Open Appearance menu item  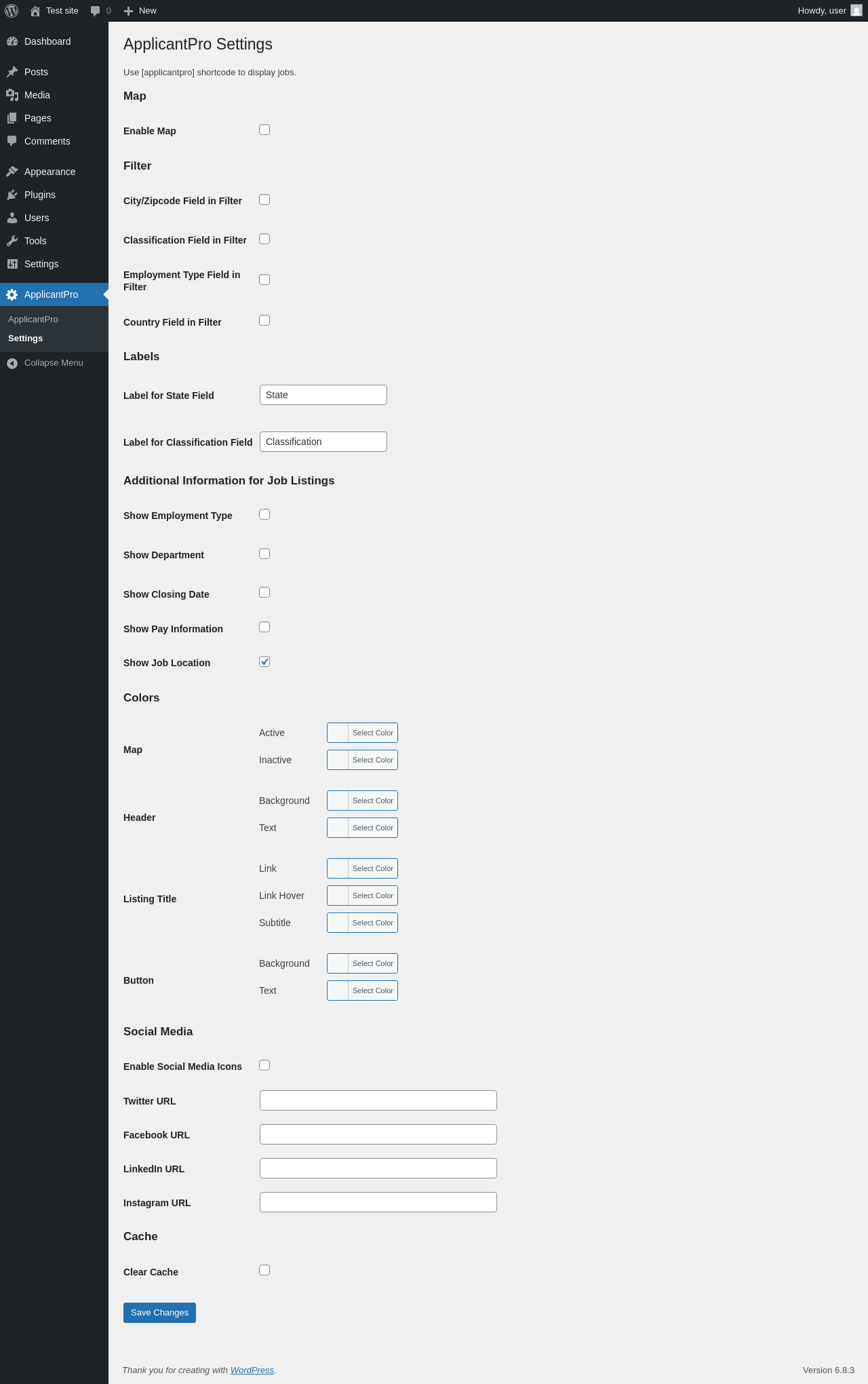(54, 172)
